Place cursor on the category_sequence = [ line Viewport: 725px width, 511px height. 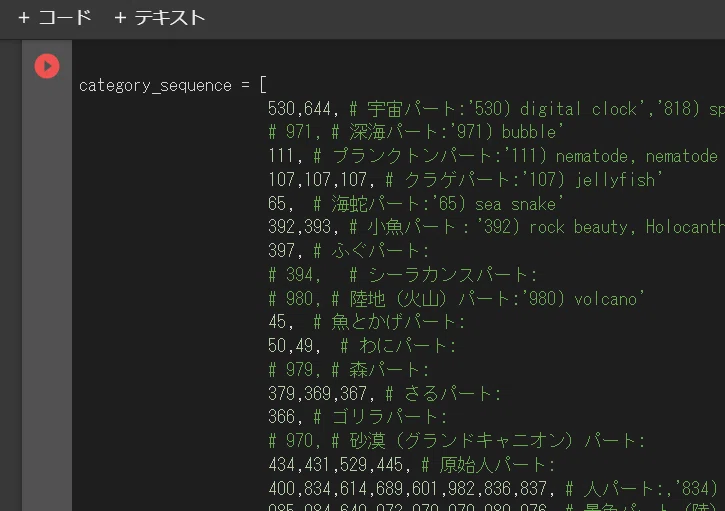click(x=172, y=86)
